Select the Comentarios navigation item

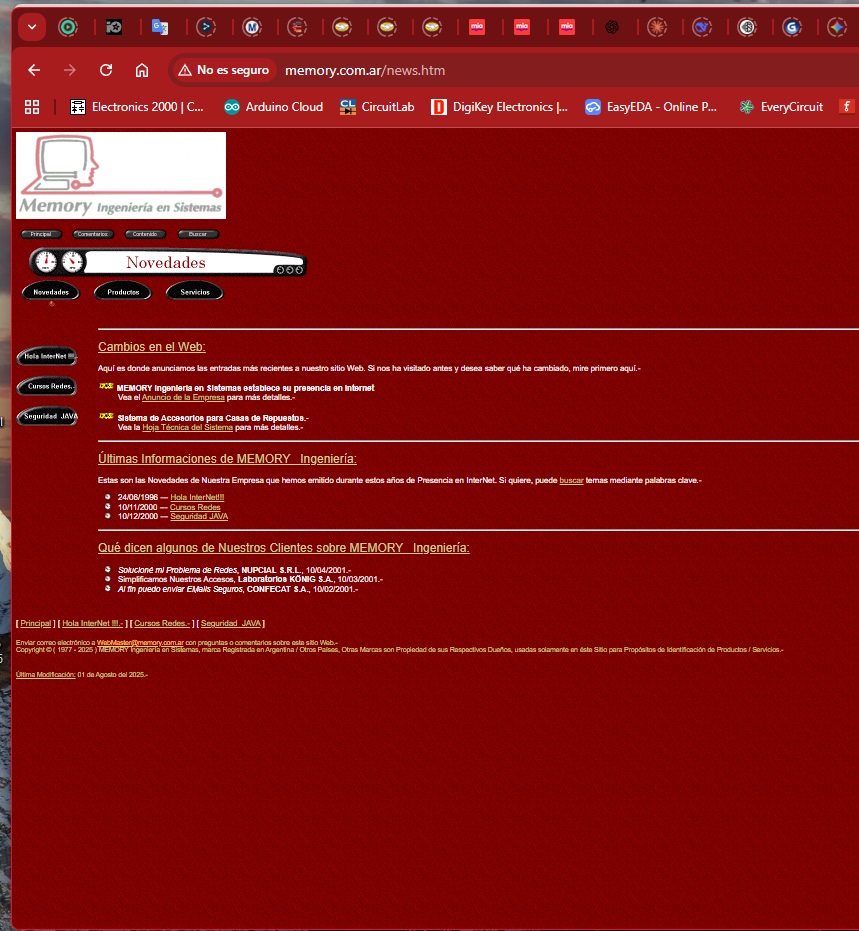(93, 233)
